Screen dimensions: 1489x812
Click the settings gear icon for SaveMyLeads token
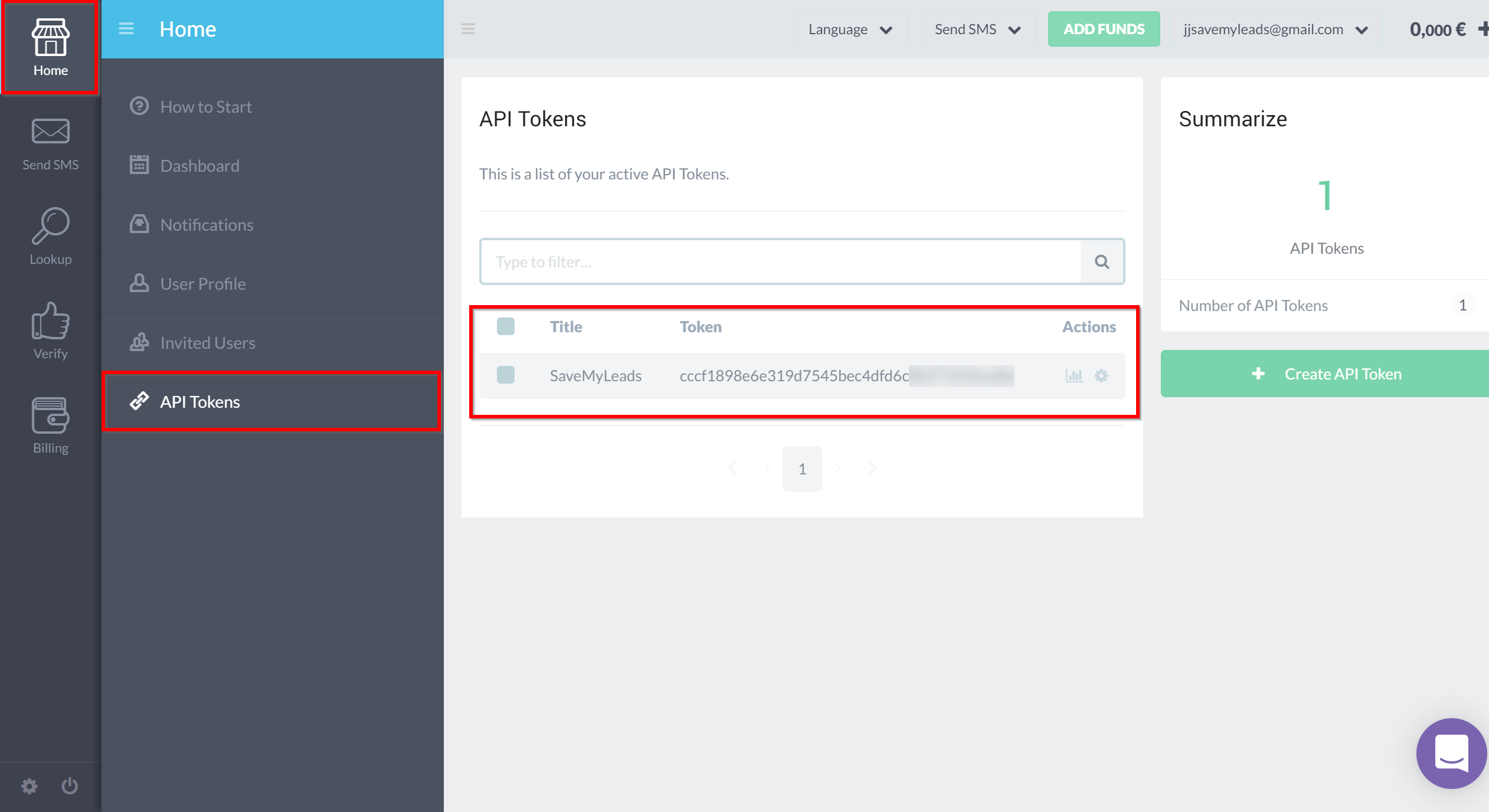point(1101,374)
